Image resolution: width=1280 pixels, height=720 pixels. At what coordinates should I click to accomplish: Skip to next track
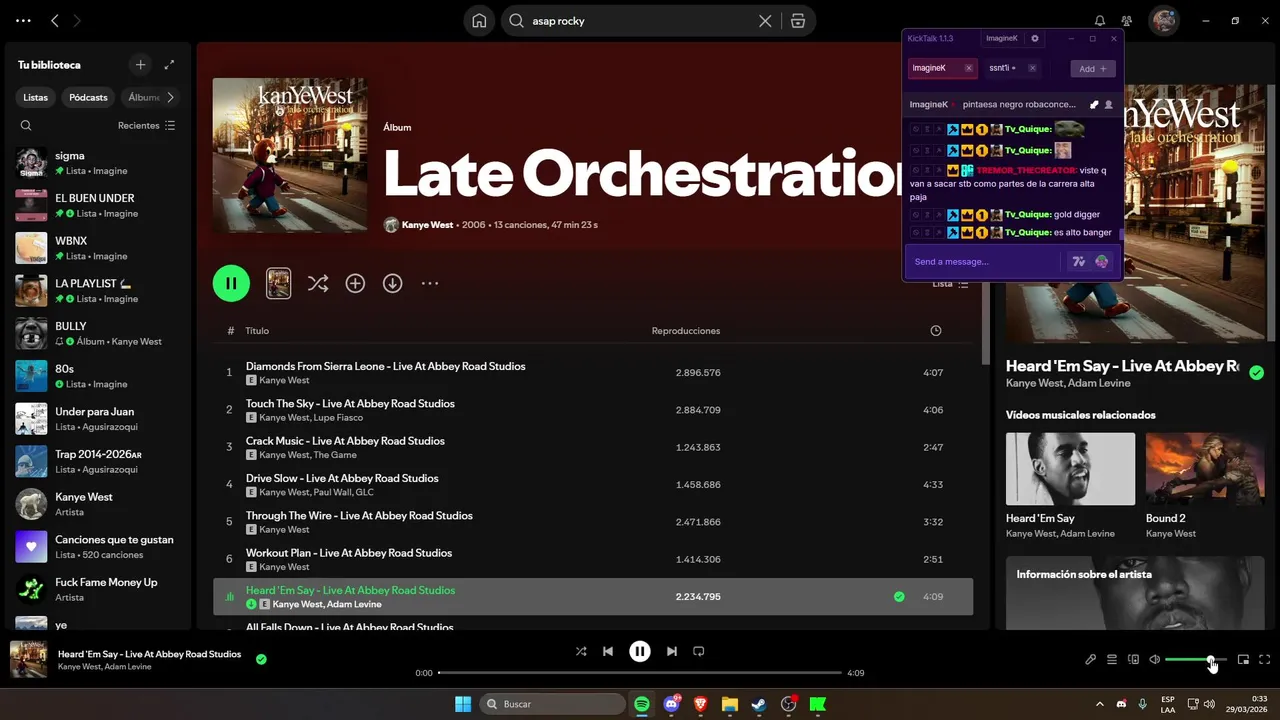point(672,651)
